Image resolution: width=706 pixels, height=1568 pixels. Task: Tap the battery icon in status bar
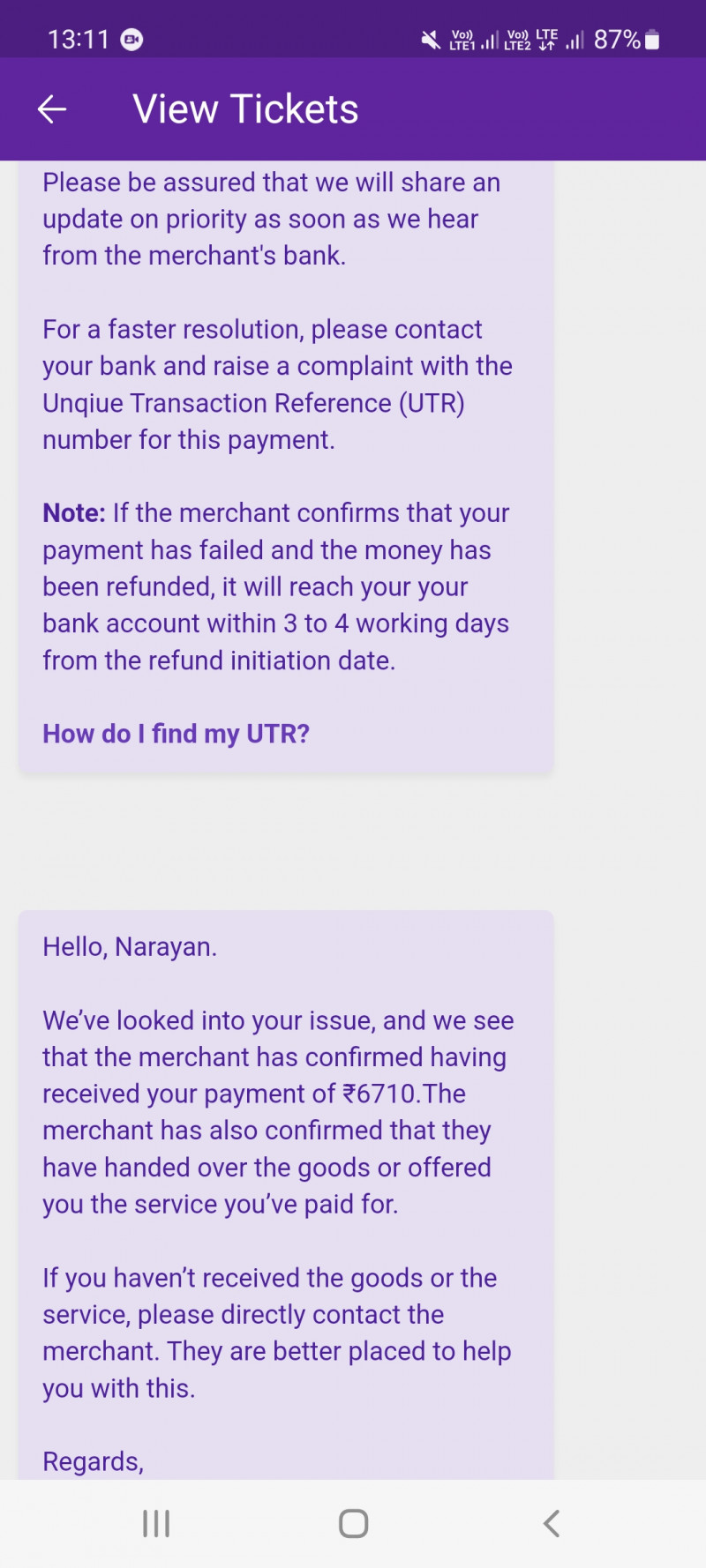pyautogui.click(x=653, y=40)
